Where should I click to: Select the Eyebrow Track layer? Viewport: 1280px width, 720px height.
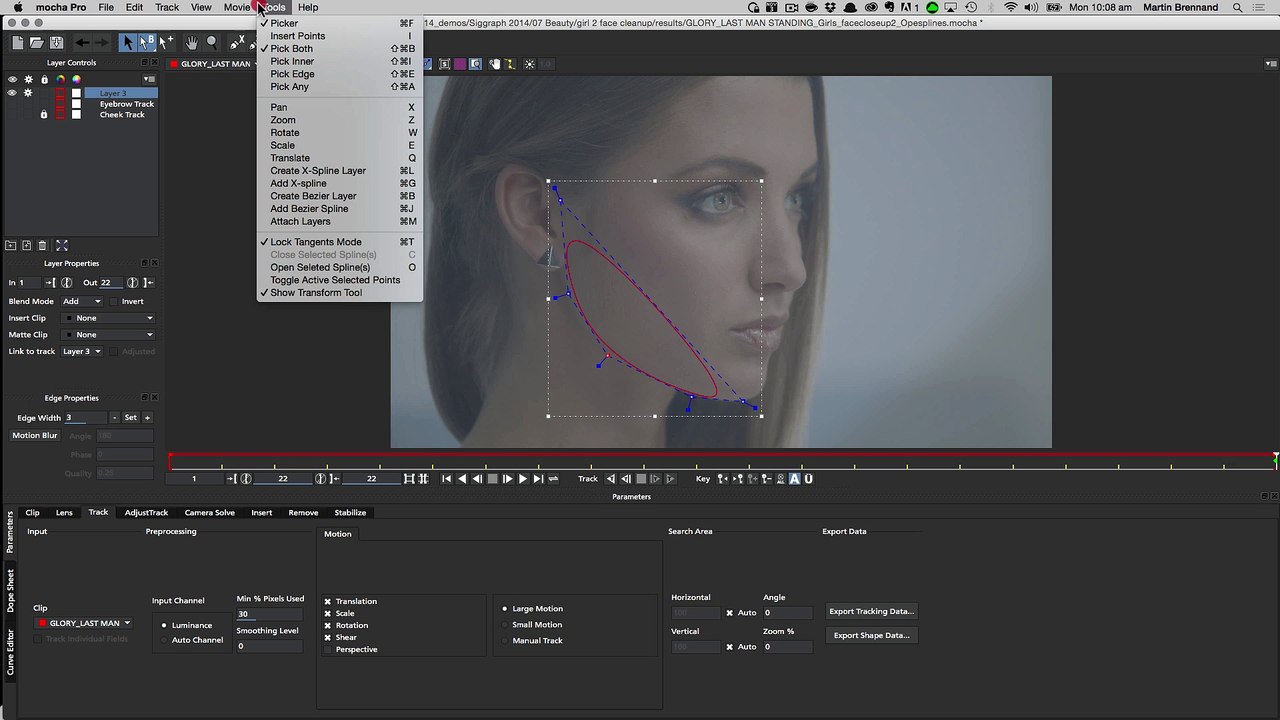click(x=126, y=104)
